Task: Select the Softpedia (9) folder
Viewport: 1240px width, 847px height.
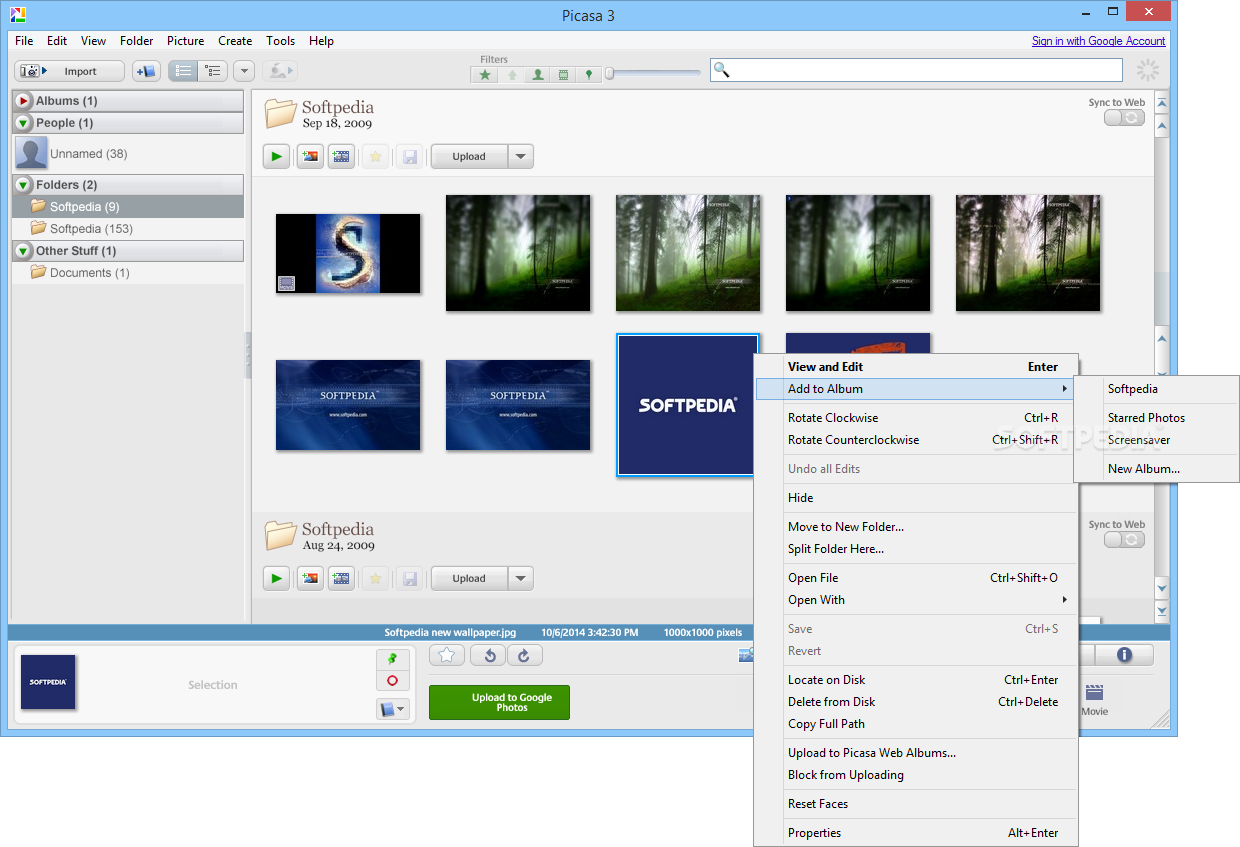Action: [128, 207]
